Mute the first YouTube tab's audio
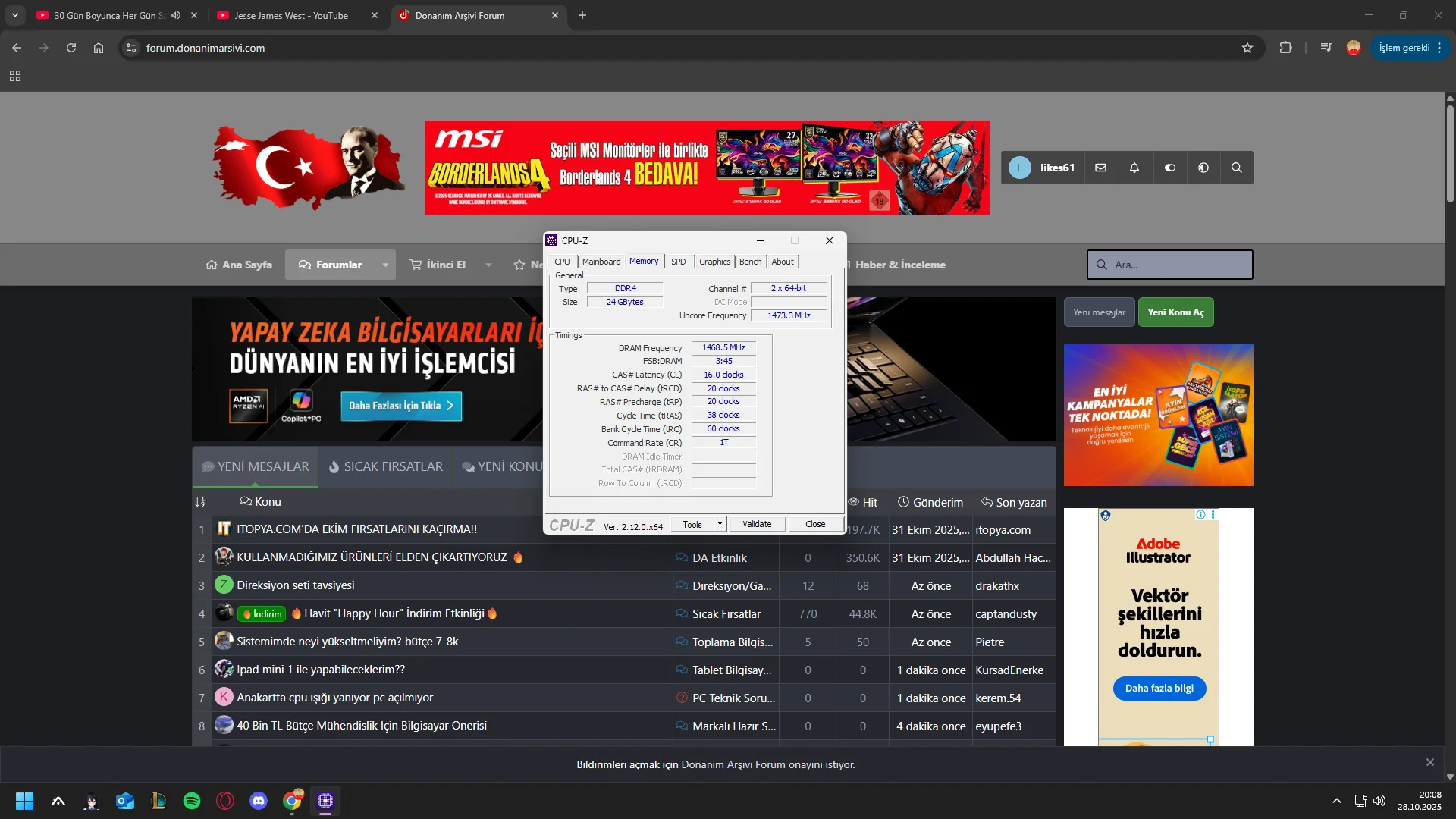 [x=176, y=15]
